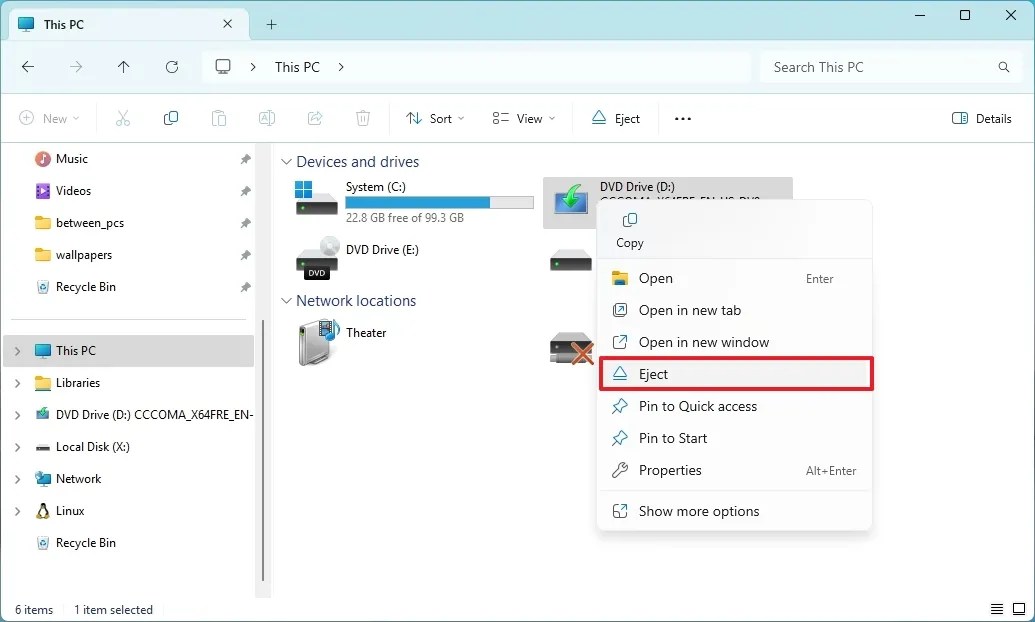This screenshot has height=622, width=1035.
Task: Open the View dropdown
Action: (523, 118)
